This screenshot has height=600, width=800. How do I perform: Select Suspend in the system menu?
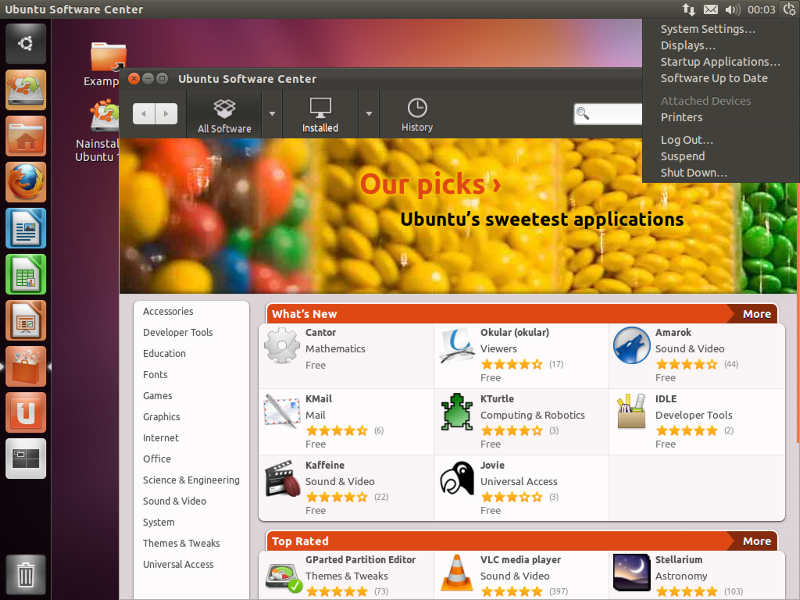pos(683,156)
